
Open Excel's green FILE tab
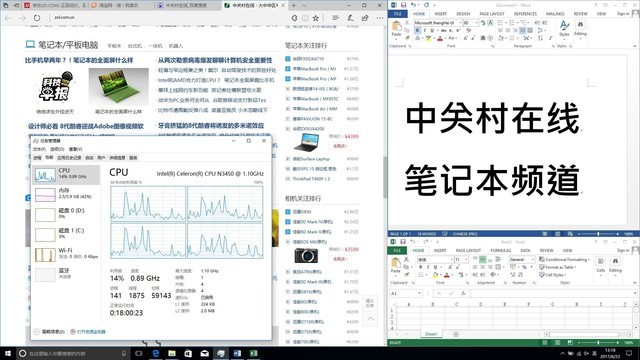tap(397, 250)
